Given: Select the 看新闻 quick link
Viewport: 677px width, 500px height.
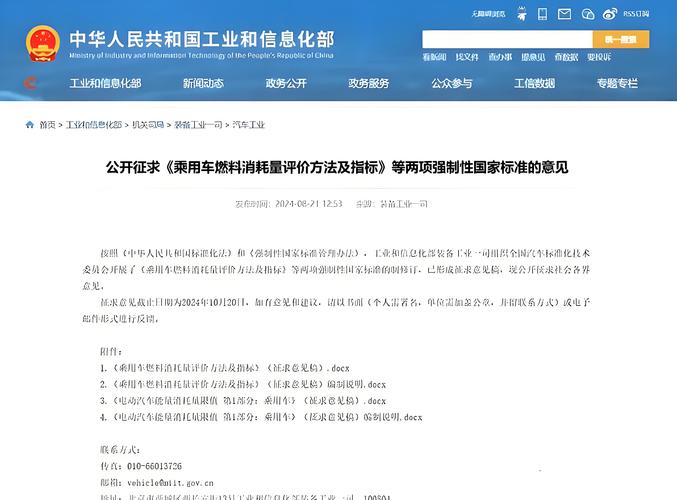Looking at the screenshot, I should point(434,57).
